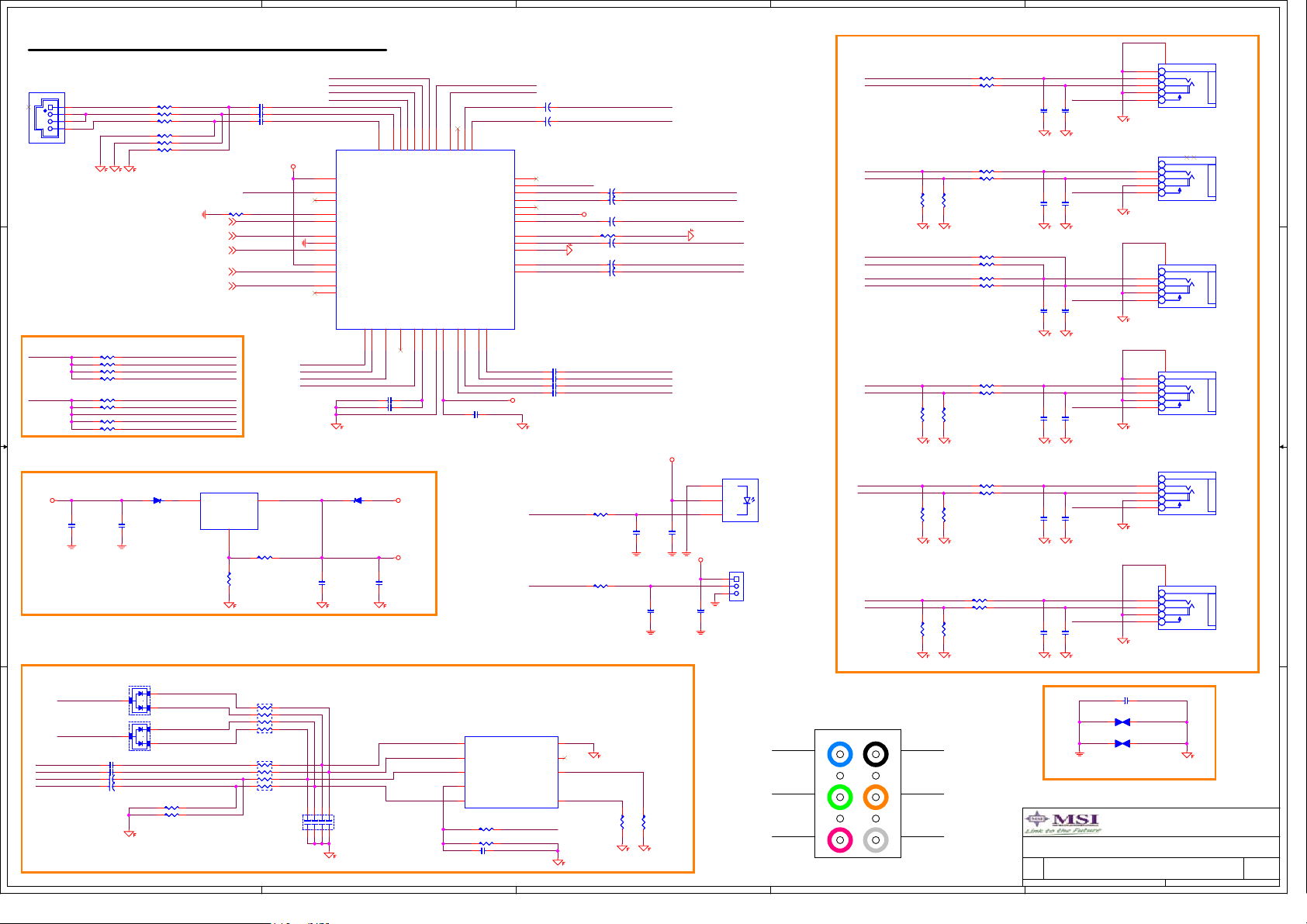Click the four-pin connector at top-left
Image resolution: width=1307 pixels, height=924 pixels.
(x=47, y=118)
